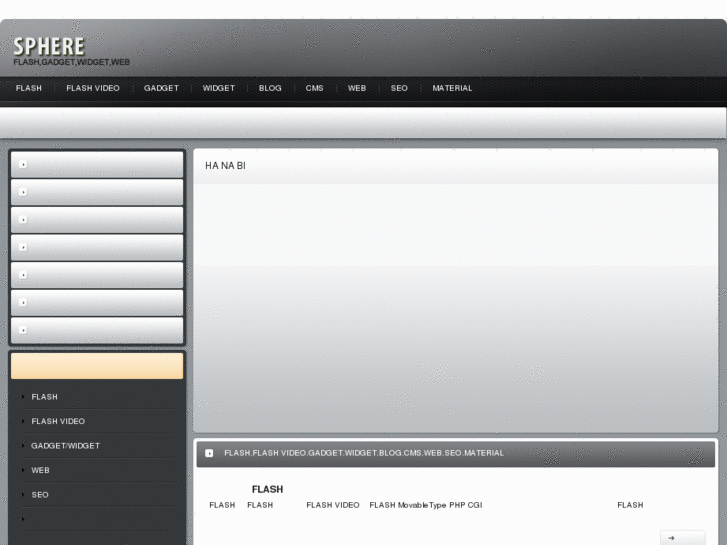
Task: Click the arrow button at bottom right of article
Action: tap(682, 538)
